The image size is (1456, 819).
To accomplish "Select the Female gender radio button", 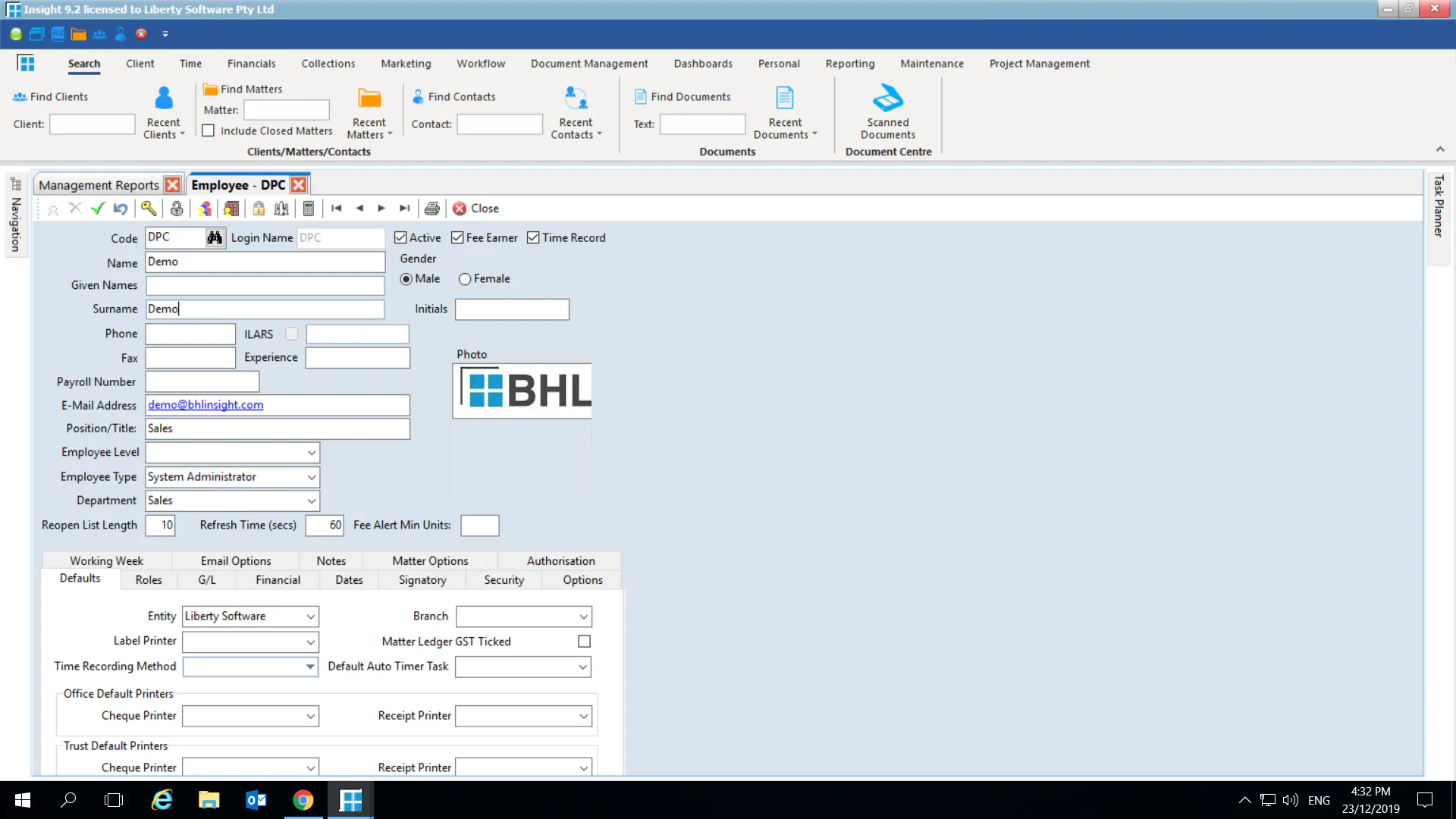I will coord(463,278).
